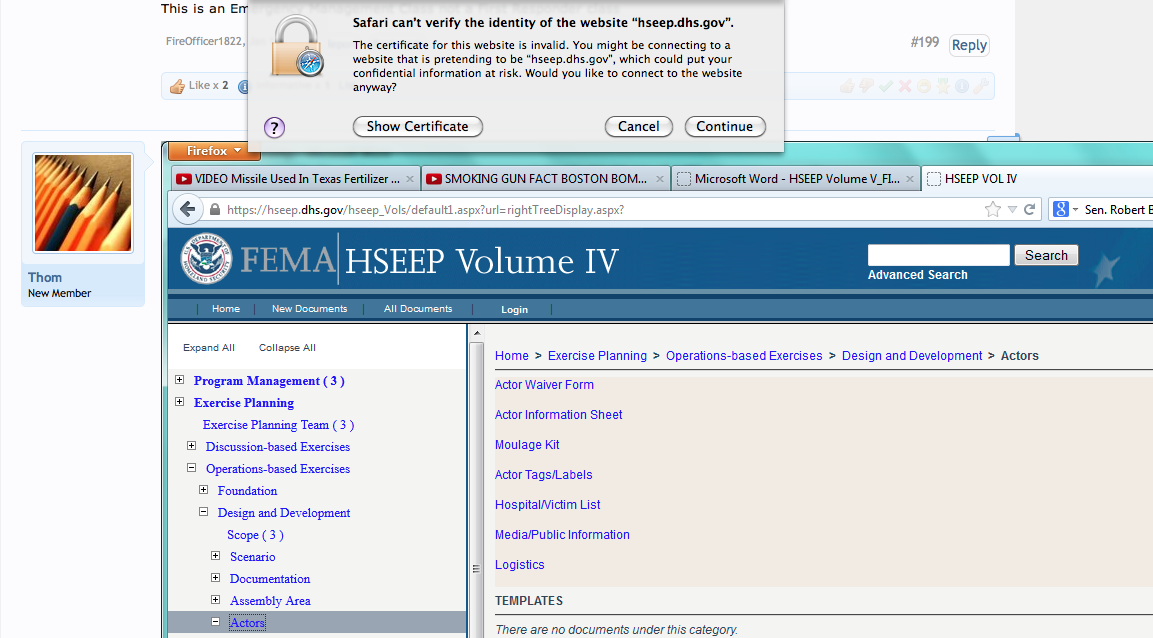Expand the Program Management tree node
The width and height of the screenshot is (1153, 638).
[180, 380]
